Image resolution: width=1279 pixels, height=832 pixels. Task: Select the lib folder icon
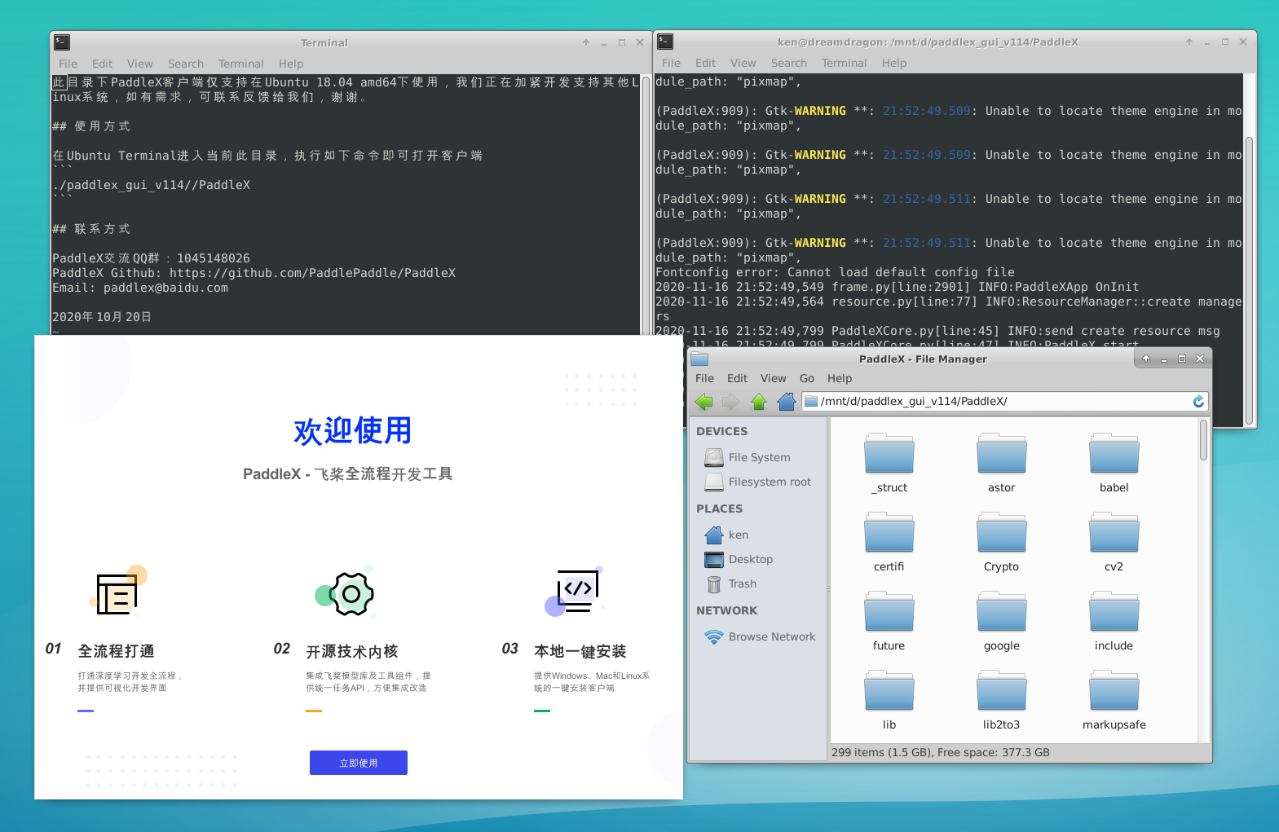pos(889,691)
